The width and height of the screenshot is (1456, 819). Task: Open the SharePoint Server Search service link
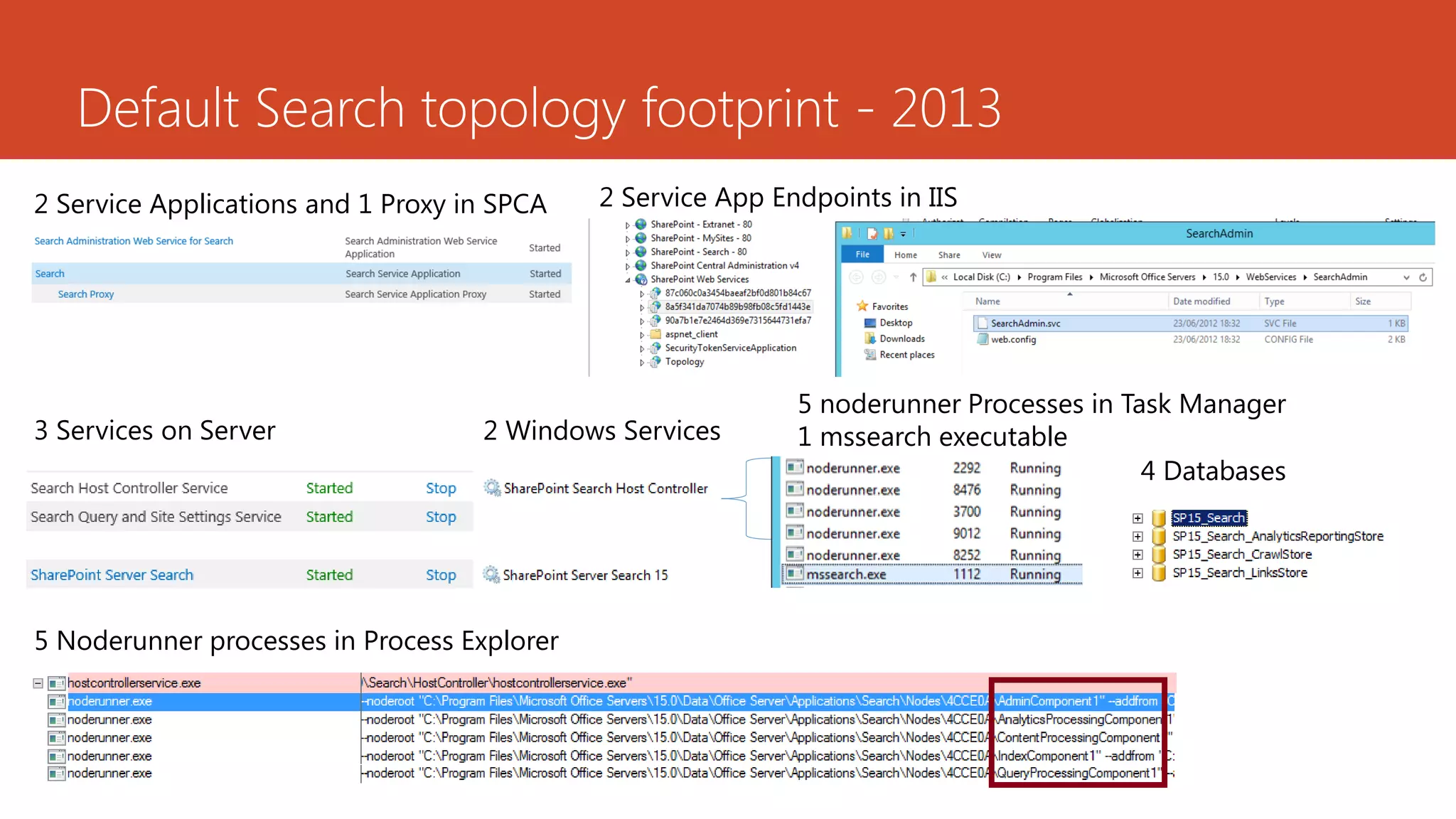[112, 575]
